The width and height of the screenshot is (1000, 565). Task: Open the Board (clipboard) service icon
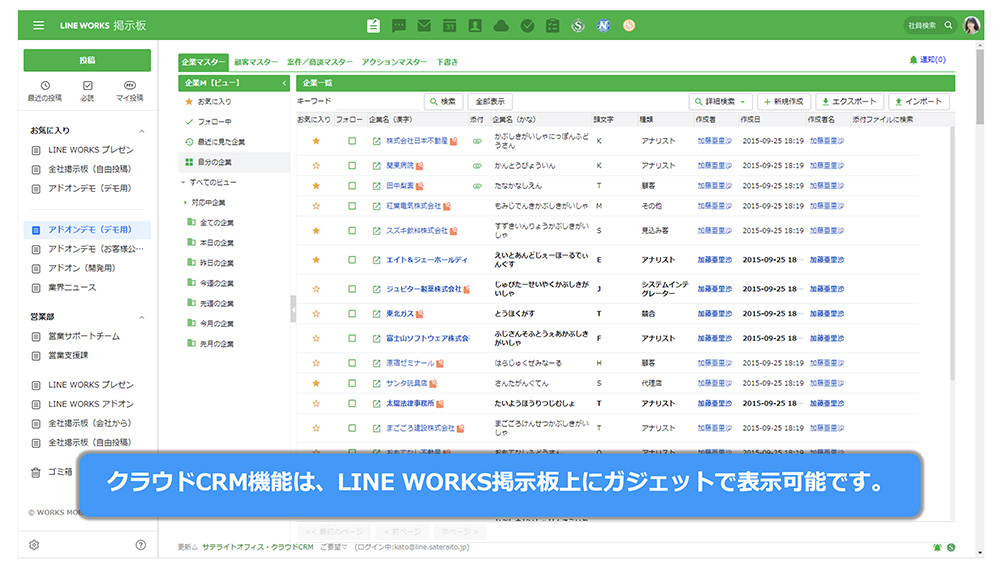tap(373, 26)
